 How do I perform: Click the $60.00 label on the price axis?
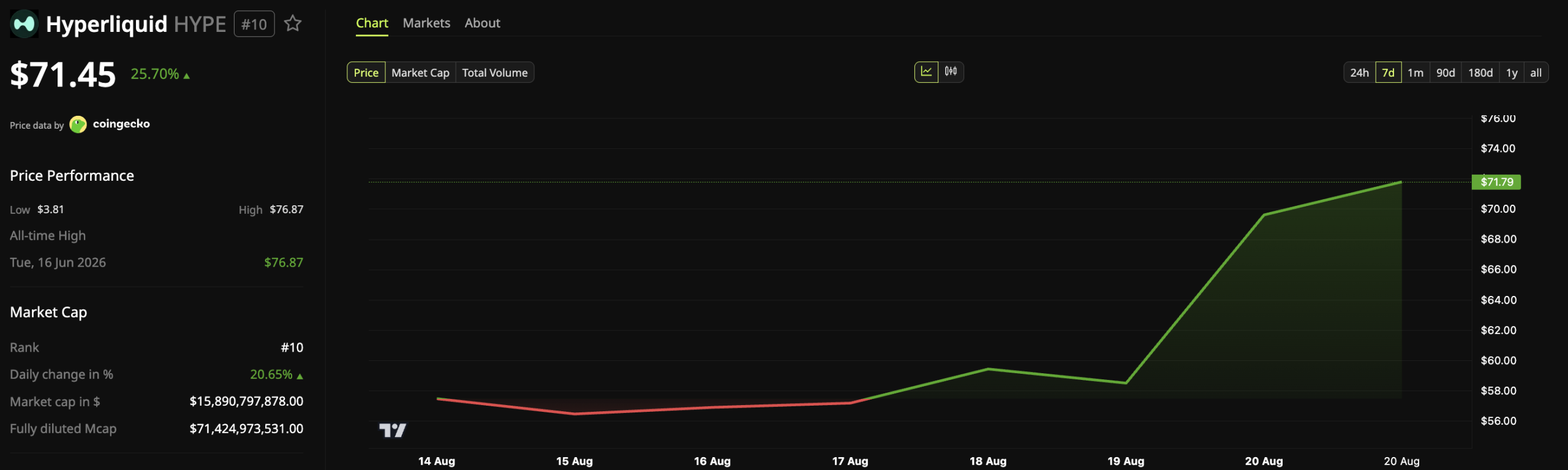click(1498, 360)
